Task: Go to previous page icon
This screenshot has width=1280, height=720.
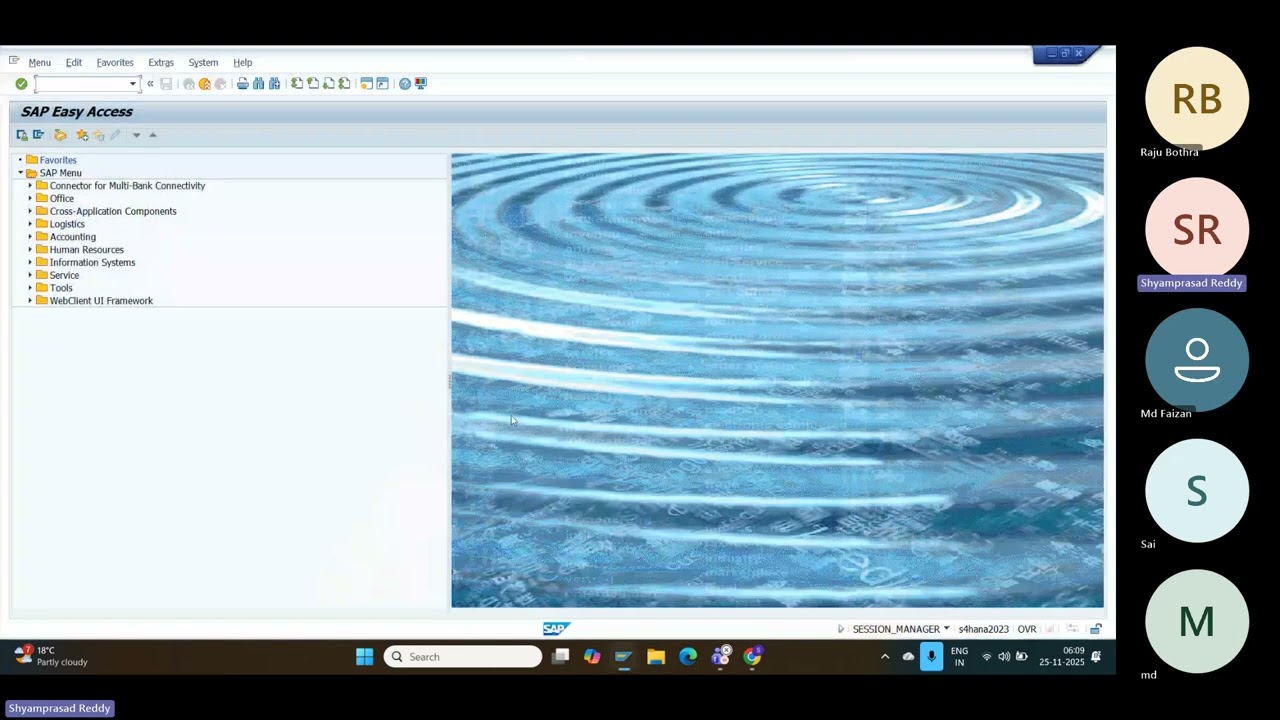Action: click(x=313, y=84)
